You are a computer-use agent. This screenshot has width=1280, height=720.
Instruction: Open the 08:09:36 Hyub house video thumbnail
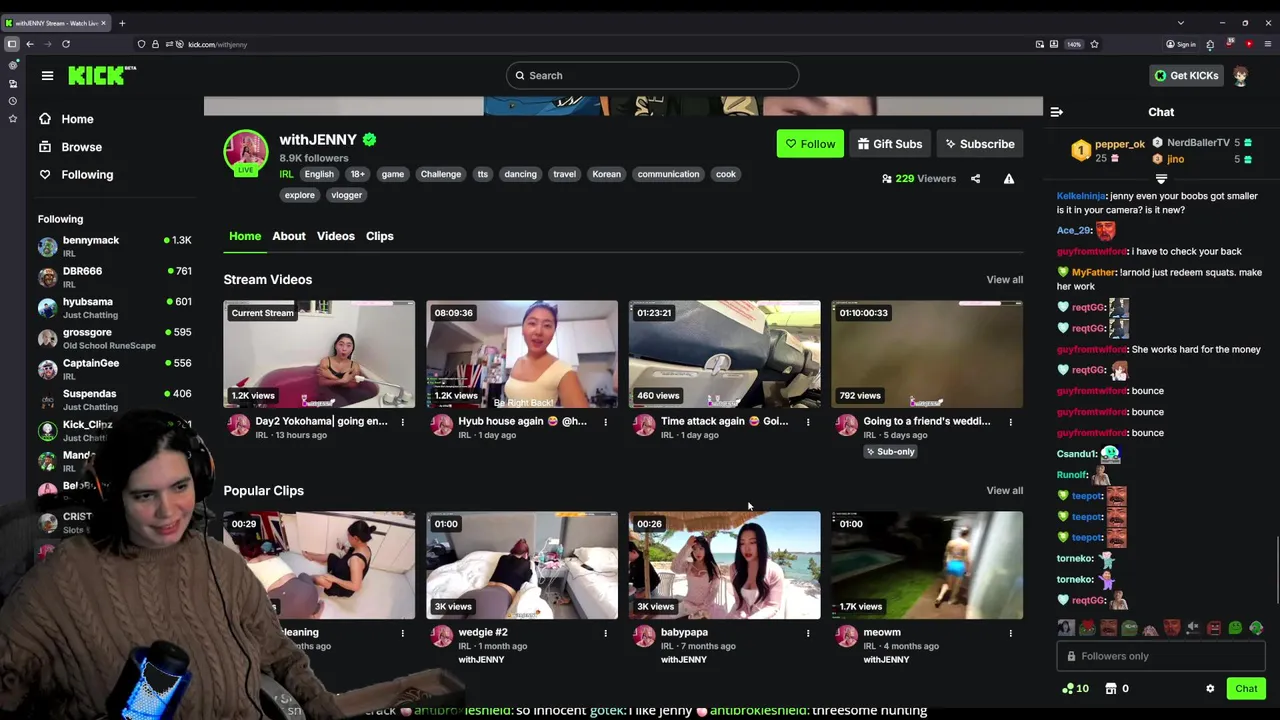point(522,354)
